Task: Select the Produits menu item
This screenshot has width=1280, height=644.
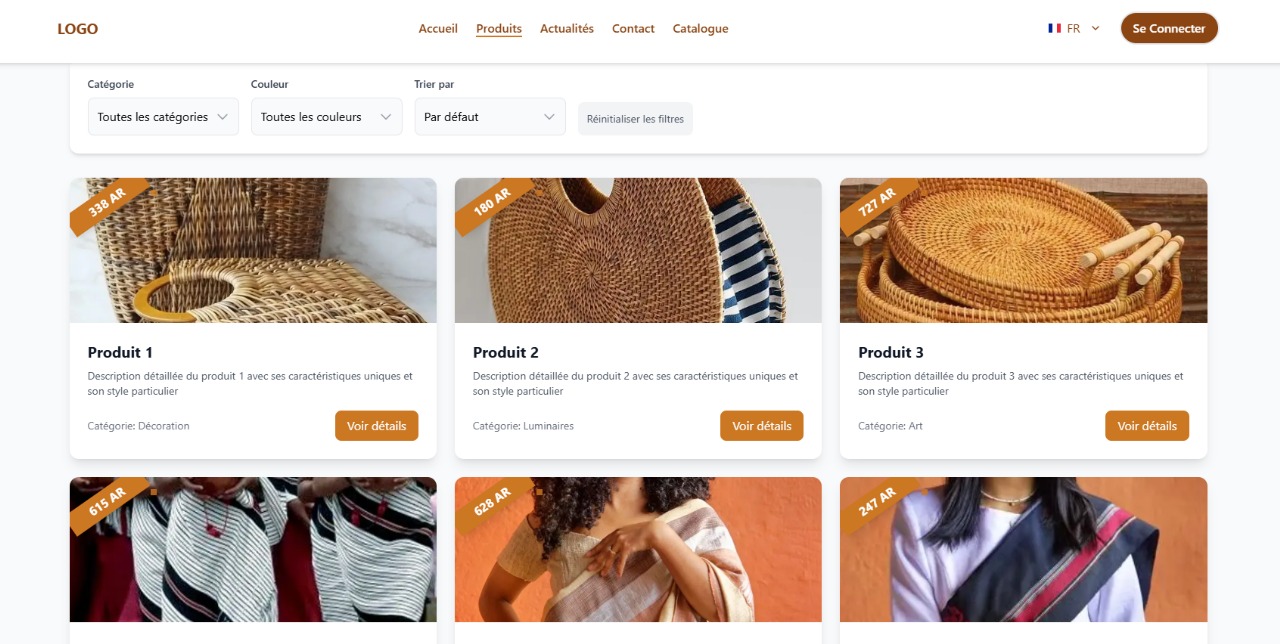Action: coord(498,28)
